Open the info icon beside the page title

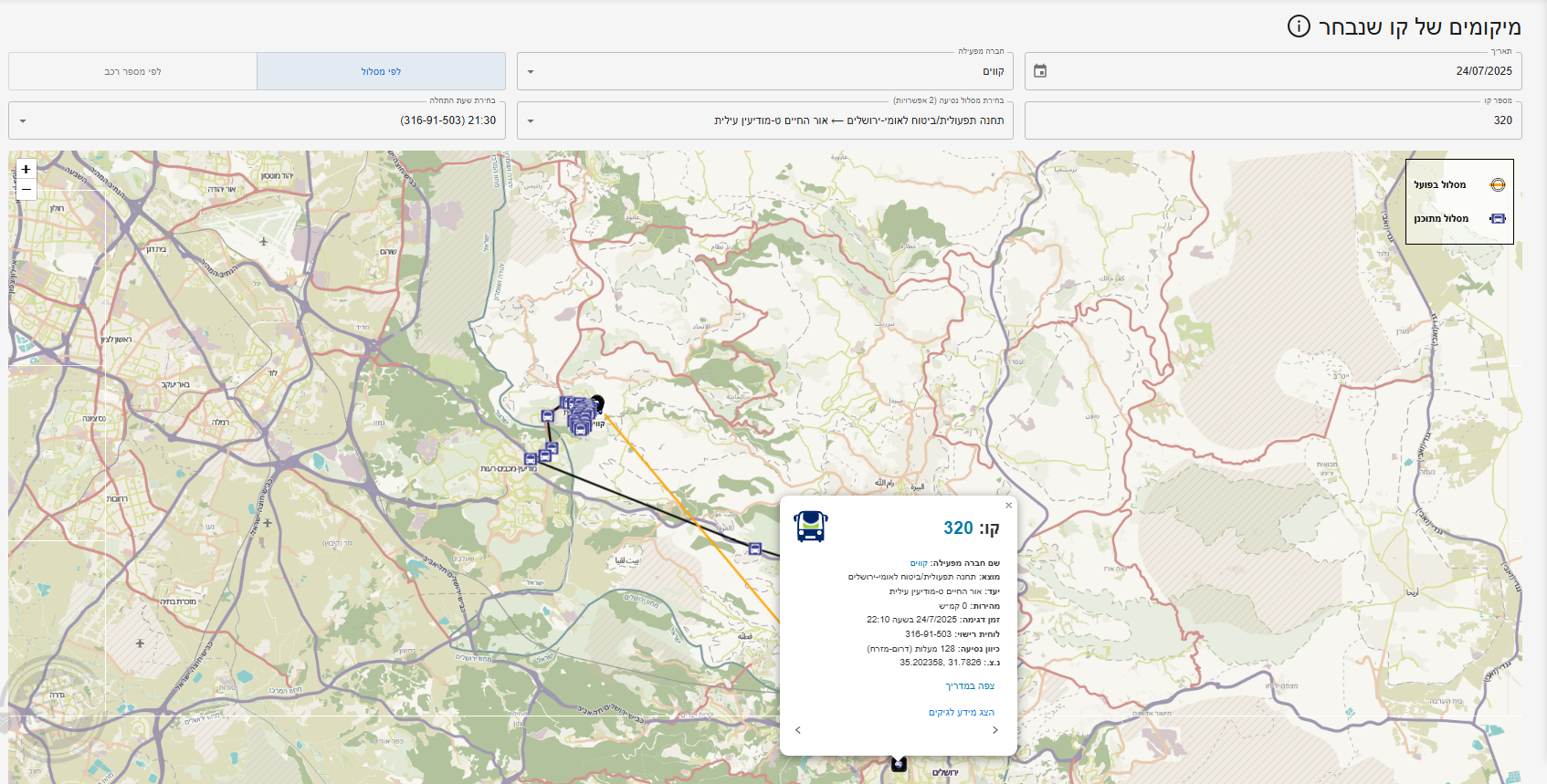click(1299, 26)
